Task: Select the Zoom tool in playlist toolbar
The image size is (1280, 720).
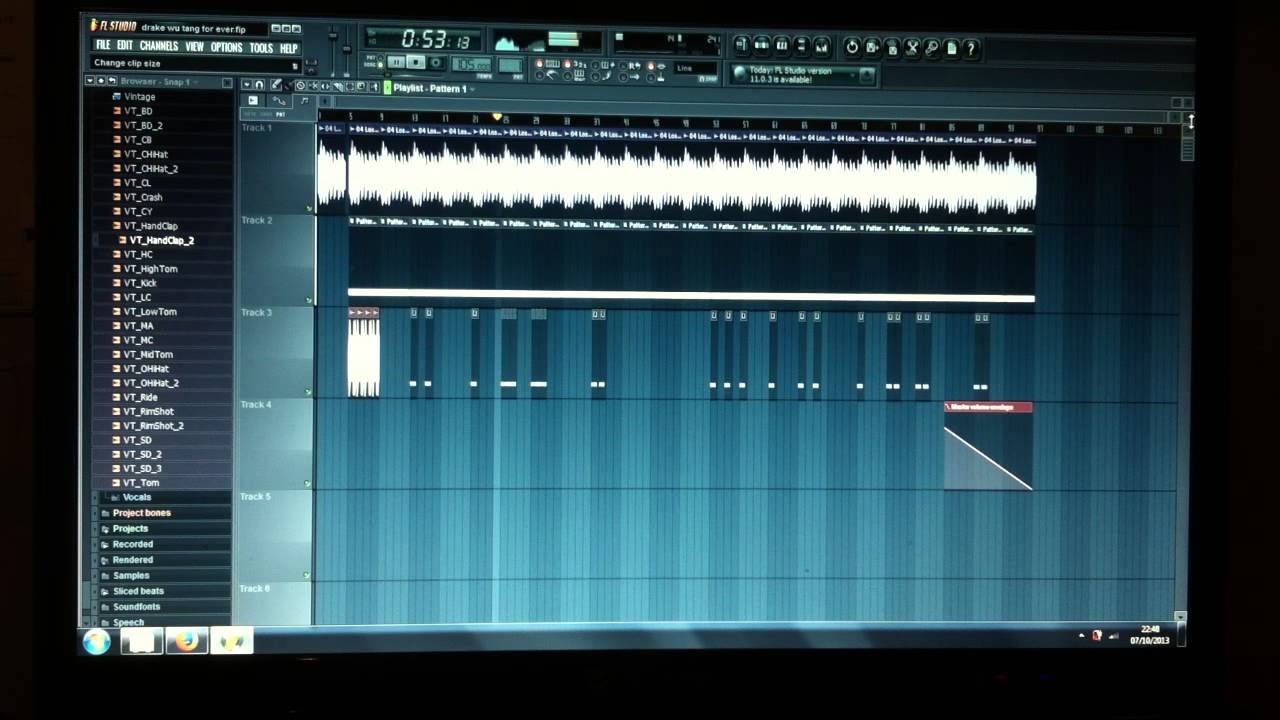Action: tap(361, 86)
